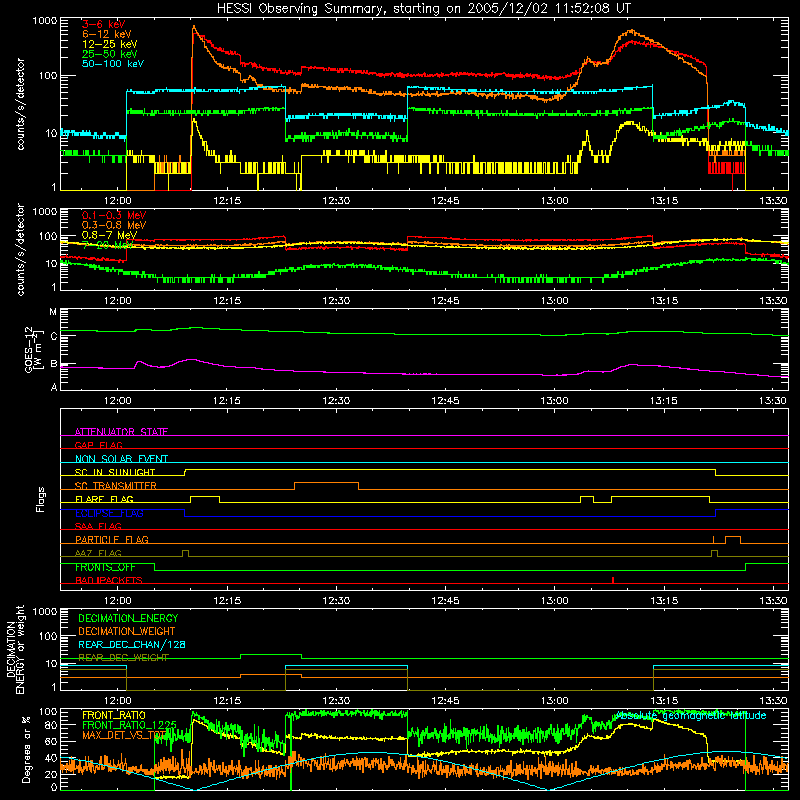
Task: Click the 'FRONT_RATIO' legend label
Action: (x=114, y=715)
